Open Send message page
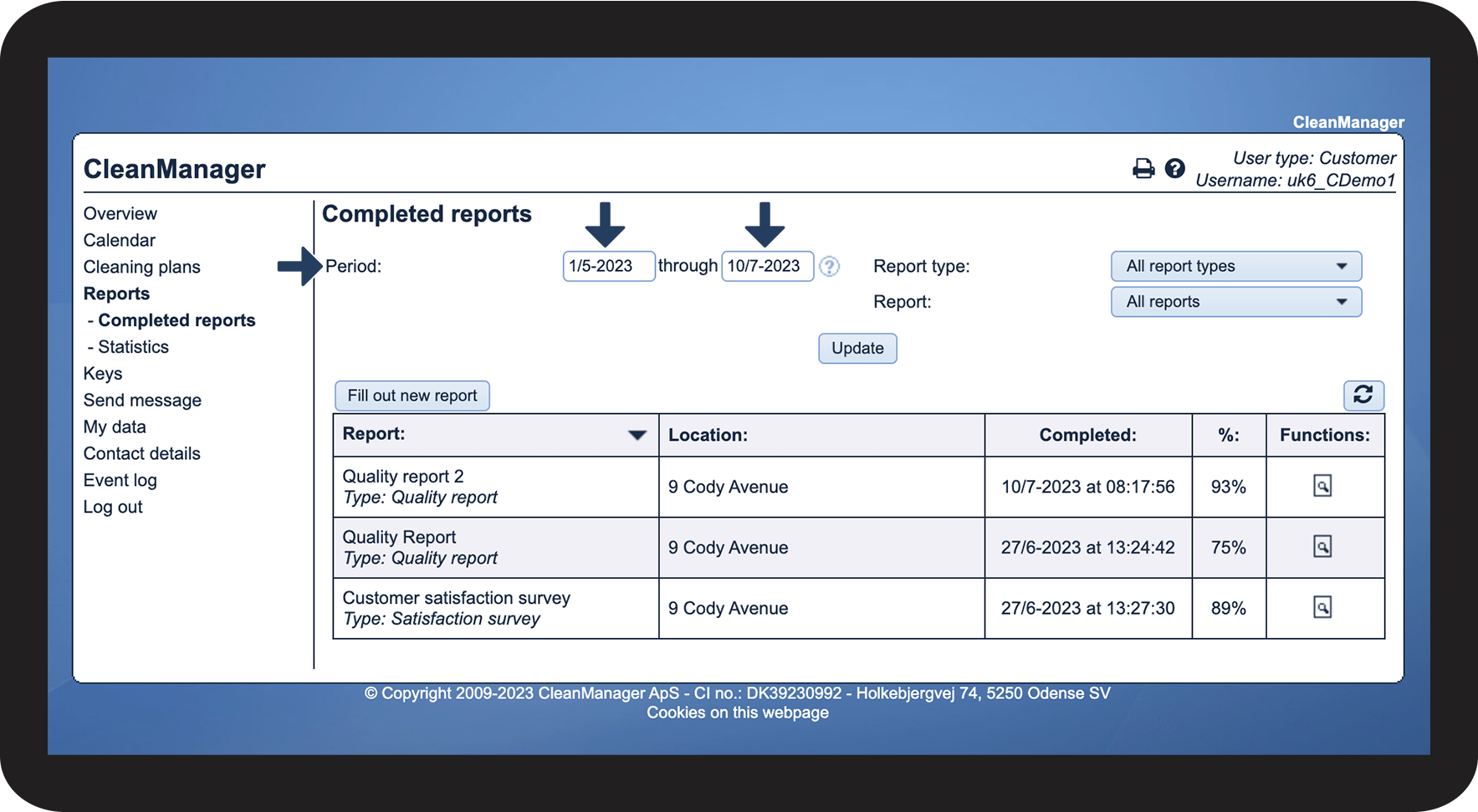 [x=142, y=401]
